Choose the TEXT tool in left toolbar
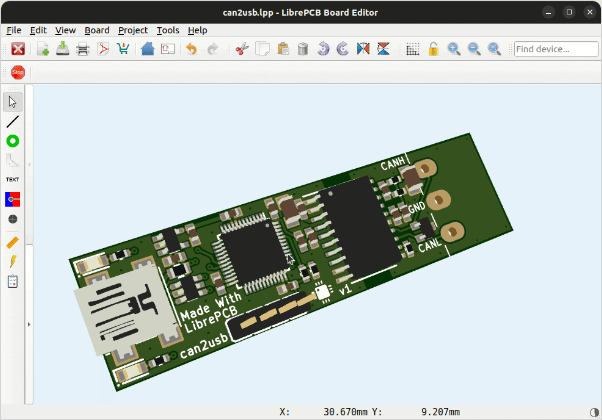The image size is (602, 420). pyautogui.click(x=13, y=179)
